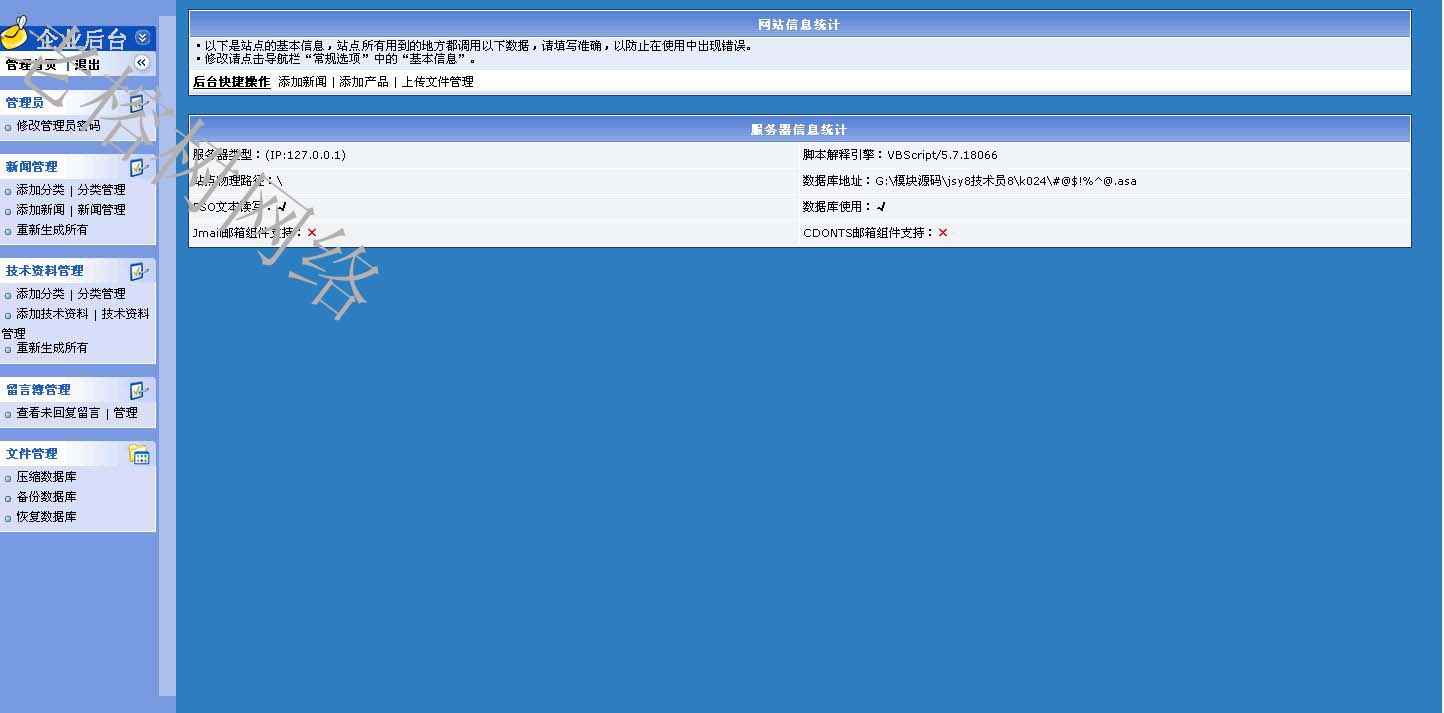Click 重新生成所有 under 技术资料管理

(52, 348)
